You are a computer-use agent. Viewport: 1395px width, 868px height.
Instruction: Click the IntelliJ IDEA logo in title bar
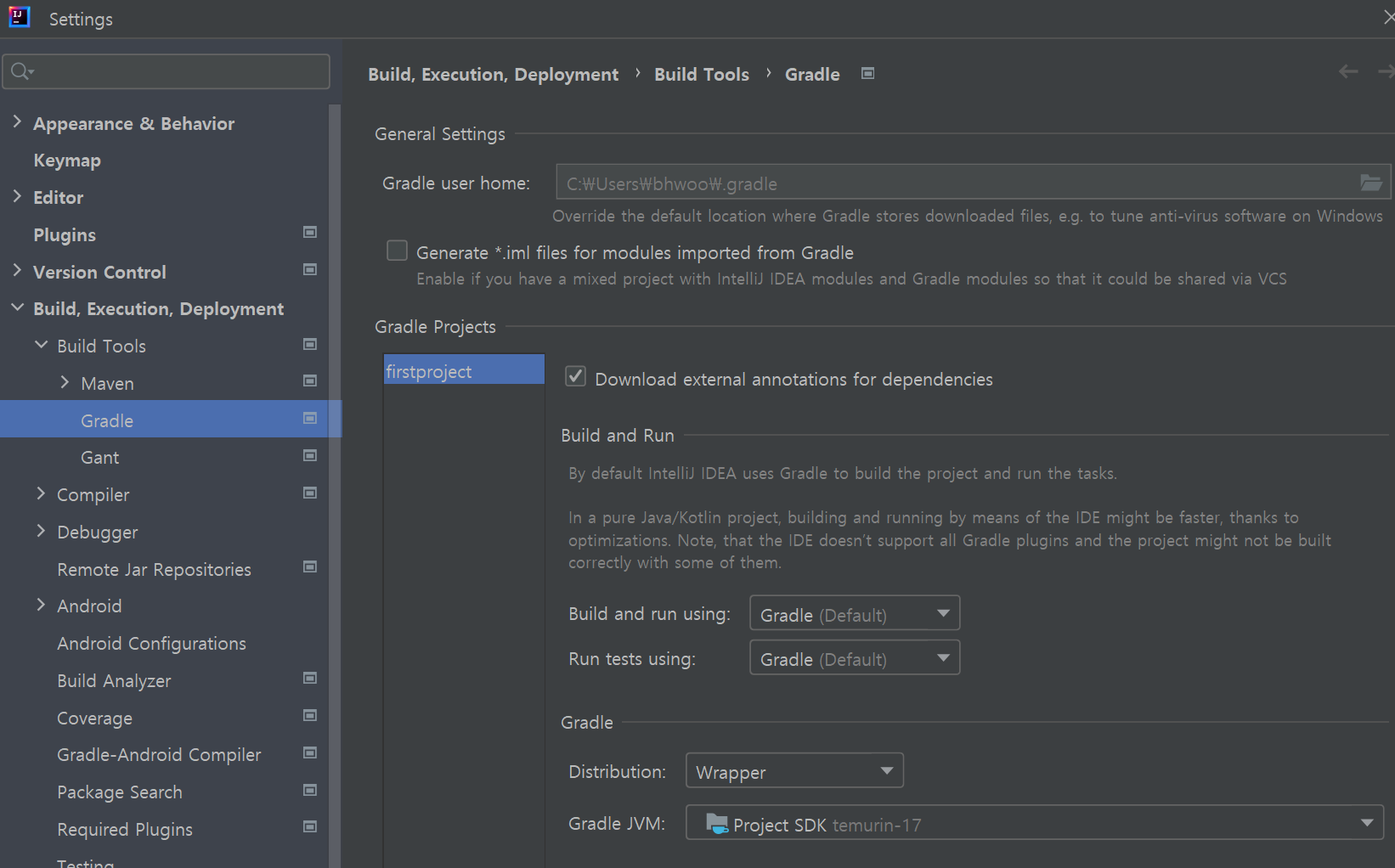click(20, 17)
